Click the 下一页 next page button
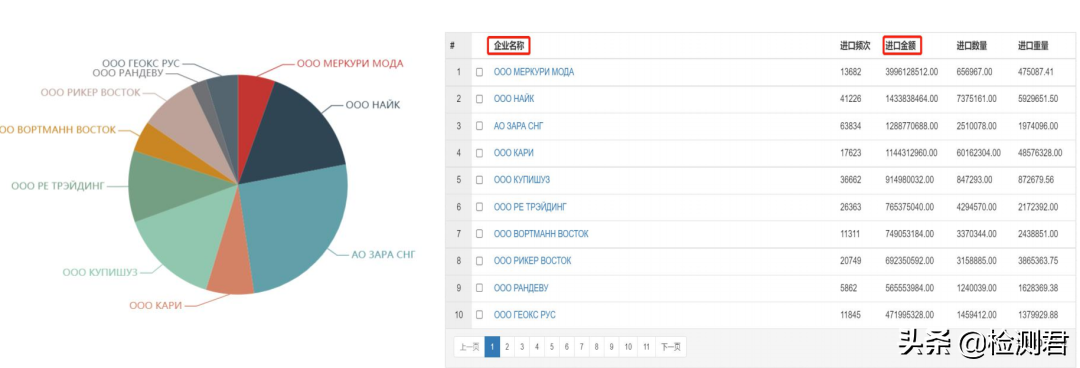The height and width of the screenshot is (368, 1080). 670,347
